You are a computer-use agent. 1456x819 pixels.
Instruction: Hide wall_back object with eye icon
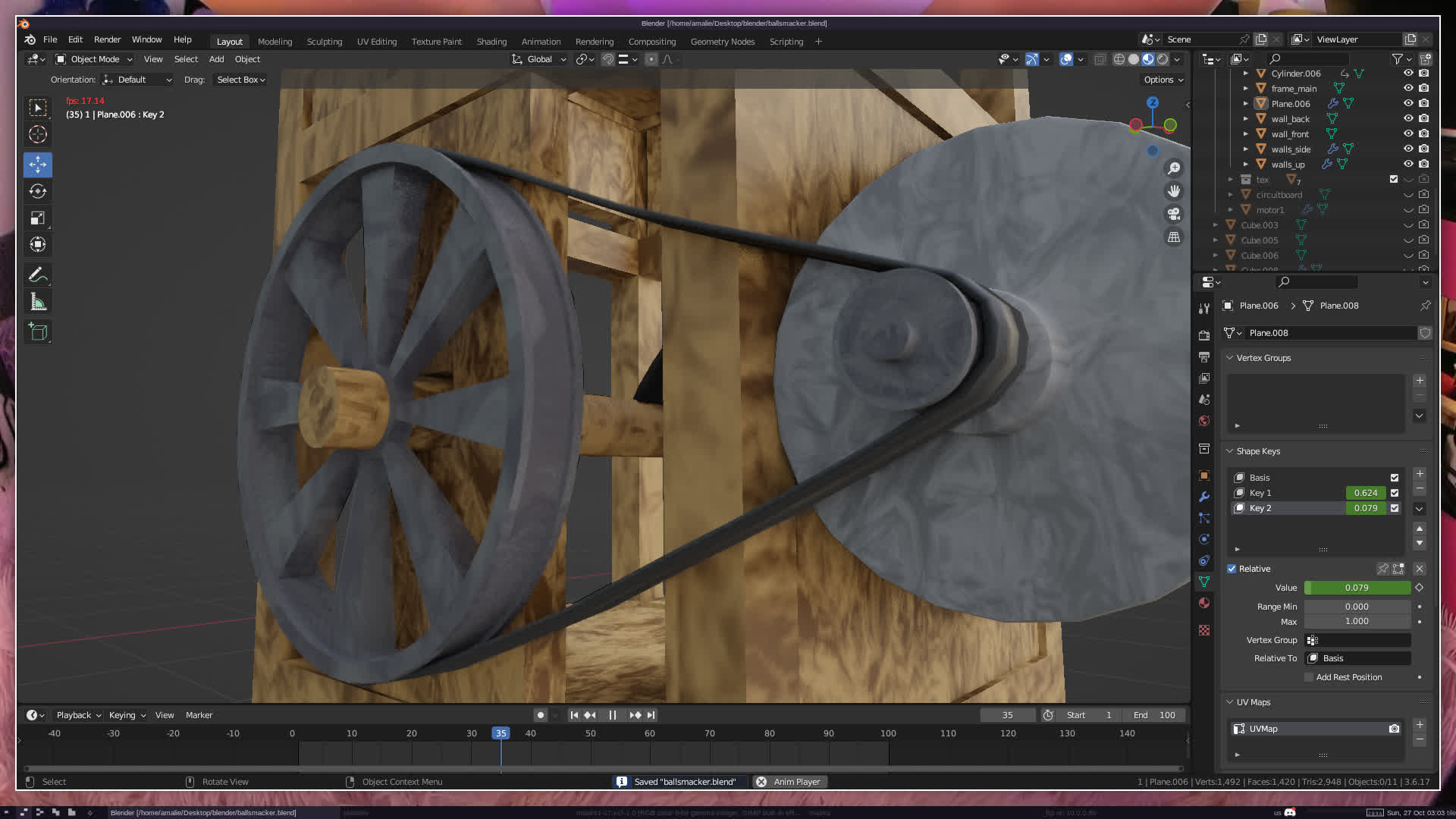click(x=1408, y=118)
